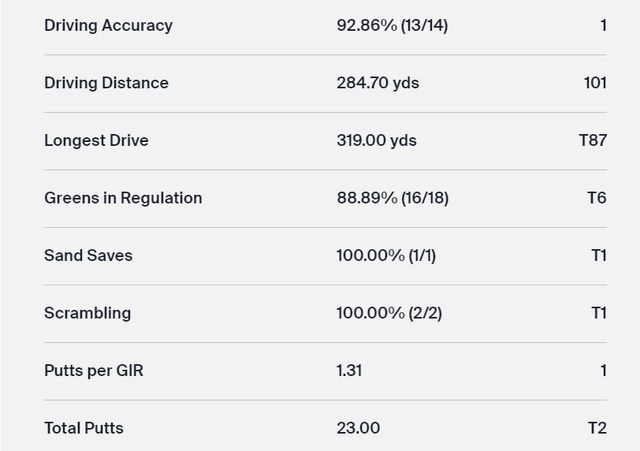Screen dimensions: 640x451
Task: Click the Longest Drive stat label
Action: tap(96, 140)
